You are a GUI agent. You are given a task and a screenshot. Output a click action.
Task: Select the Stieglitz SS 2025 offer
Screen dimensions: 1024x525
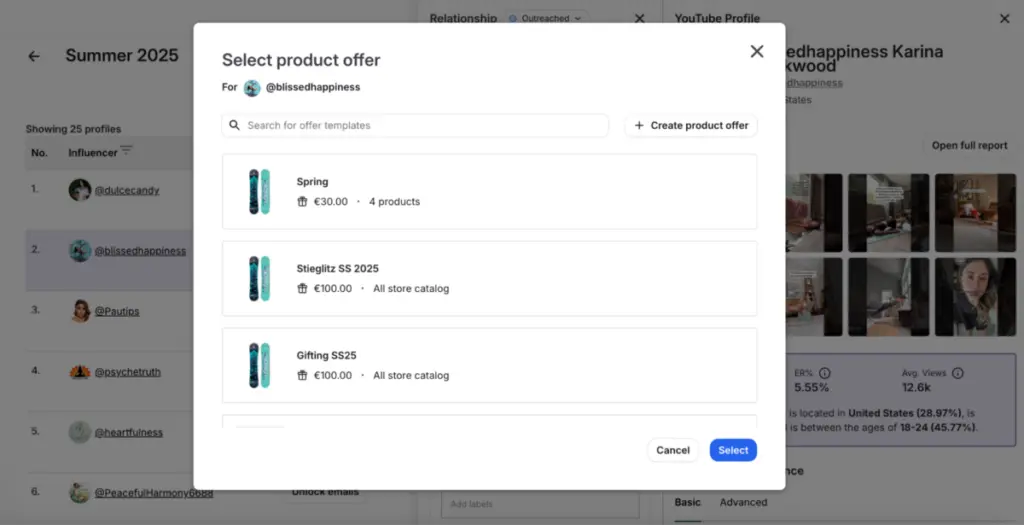click(x=489, y=278)
